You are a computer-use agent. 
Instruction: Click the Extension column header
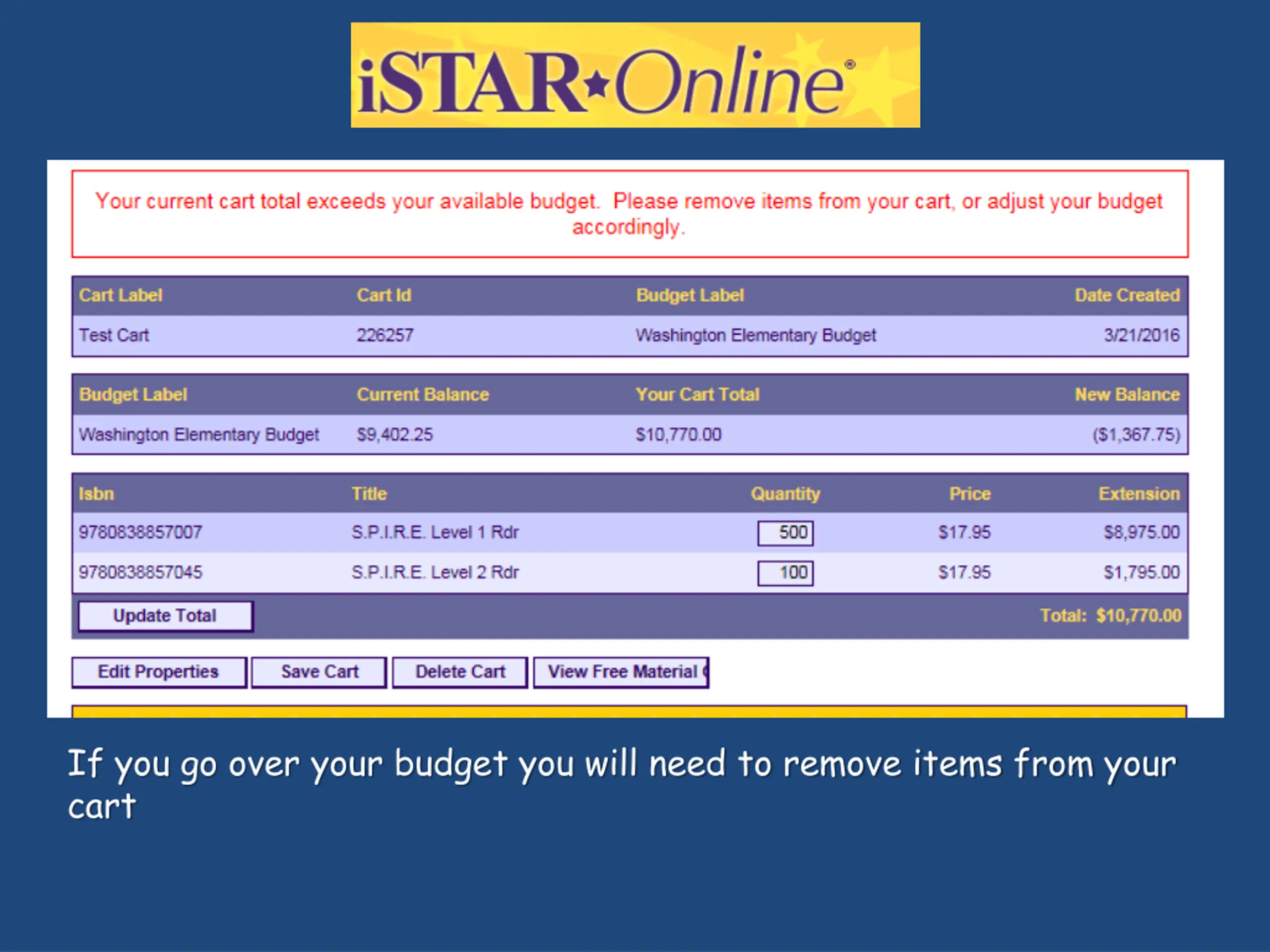point(1139,494)
